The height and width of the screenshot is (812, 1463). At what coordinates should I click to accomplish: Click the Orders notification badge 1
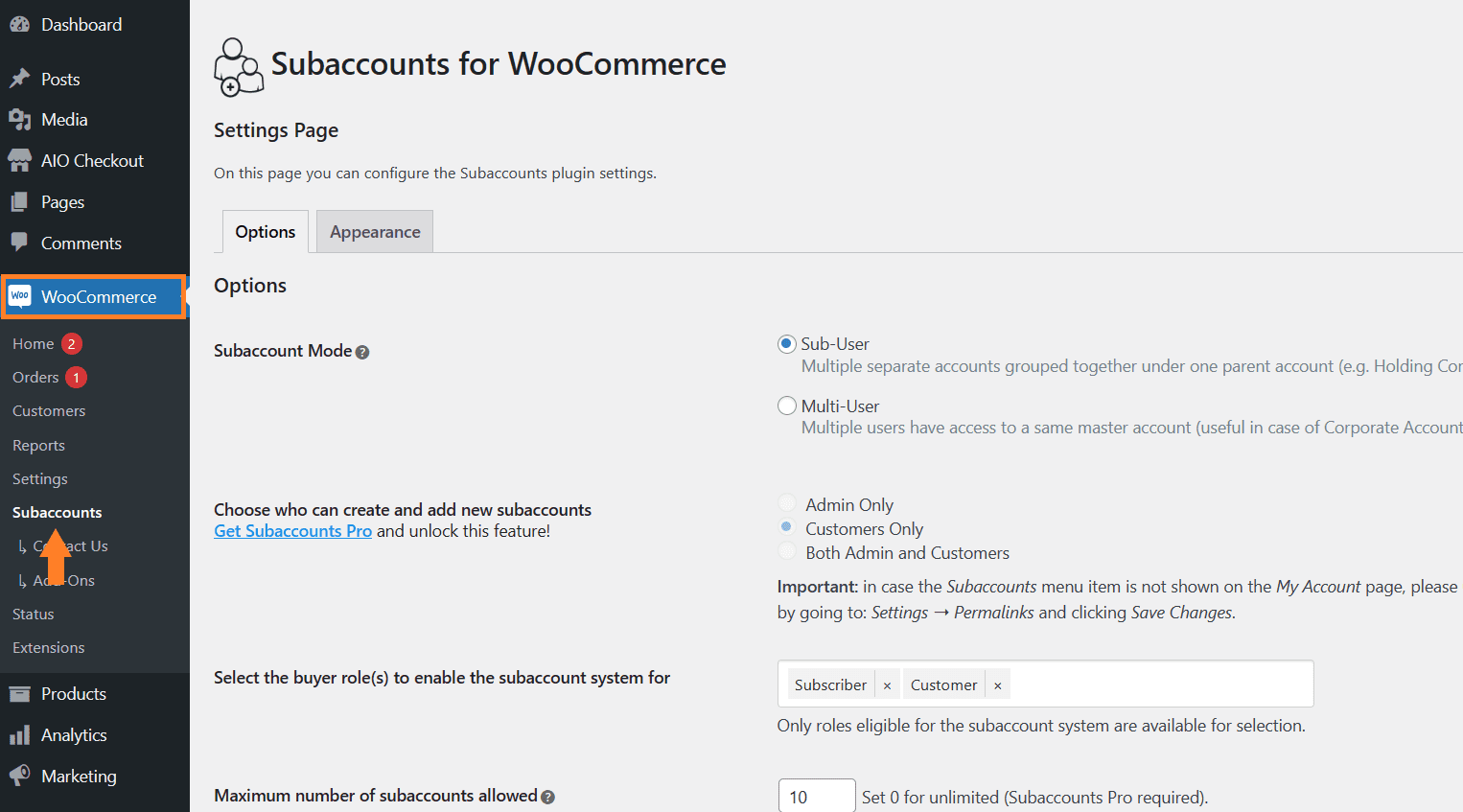pyautogui.click(x=77, y=378)
